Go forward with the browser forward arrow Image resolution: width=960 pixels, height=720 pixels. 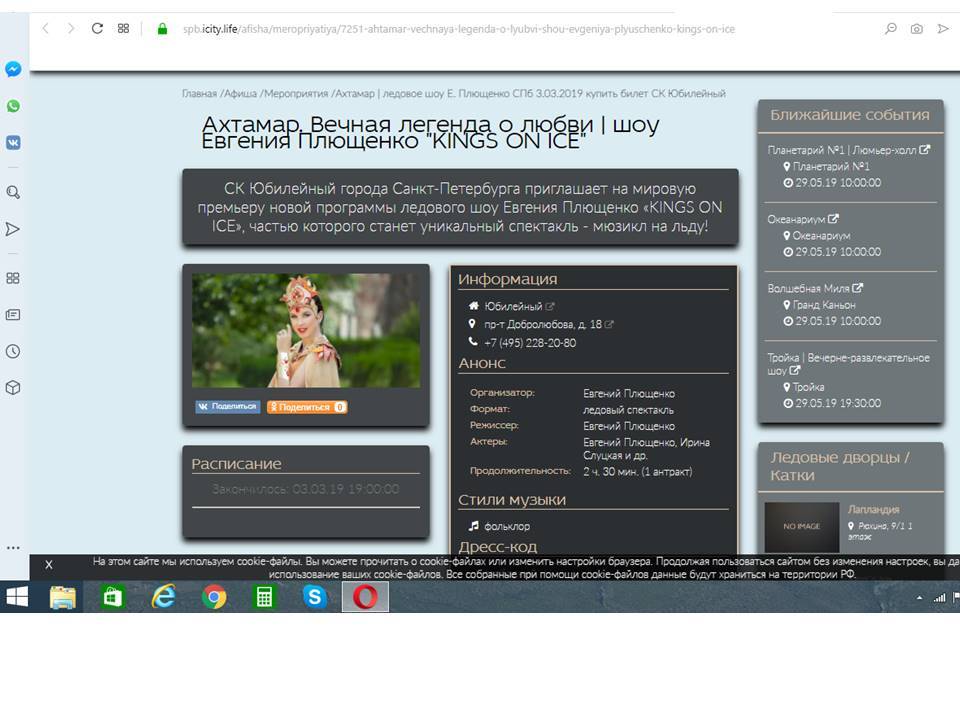click(71, 28)
